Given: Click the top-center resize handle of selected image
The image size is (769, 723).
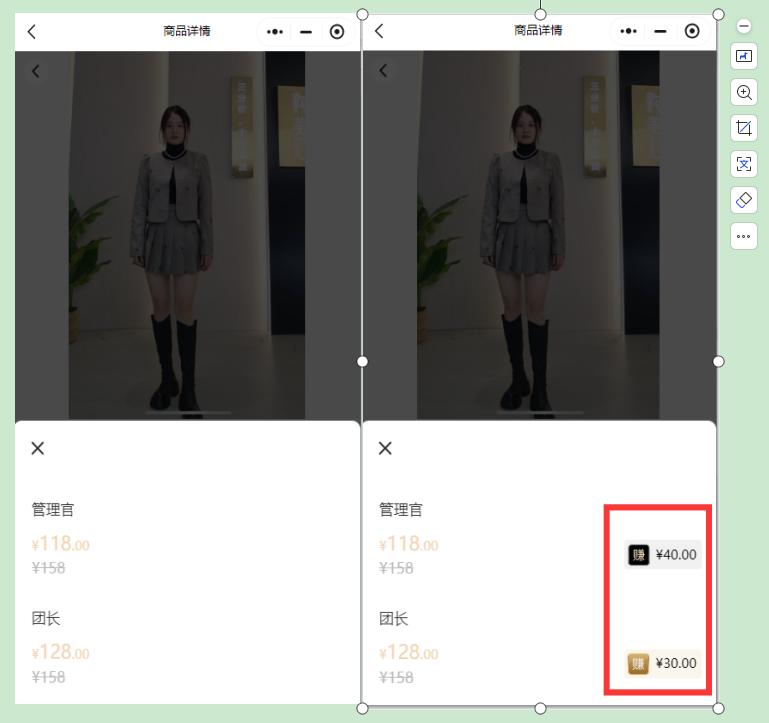Looking at the screenshot, I should click(540, 14).
